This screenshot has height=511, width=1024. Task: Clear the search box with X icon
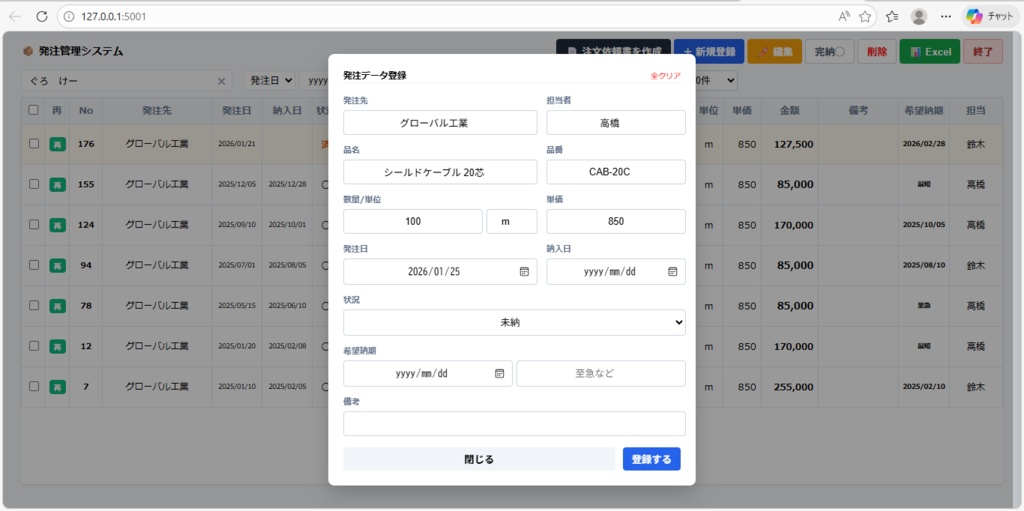tap(221, 81)
